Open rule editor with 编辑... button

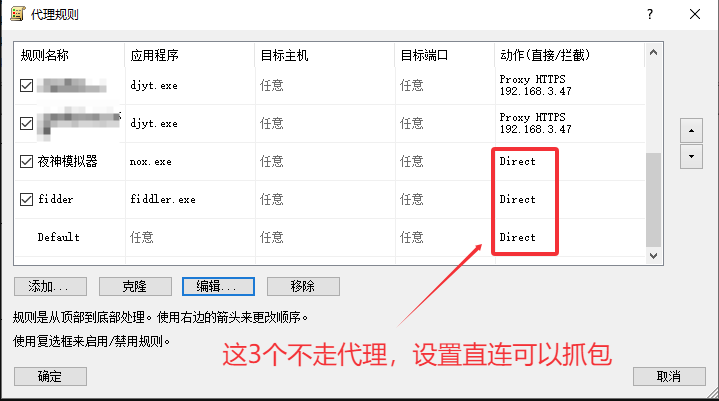pos(218,286)
